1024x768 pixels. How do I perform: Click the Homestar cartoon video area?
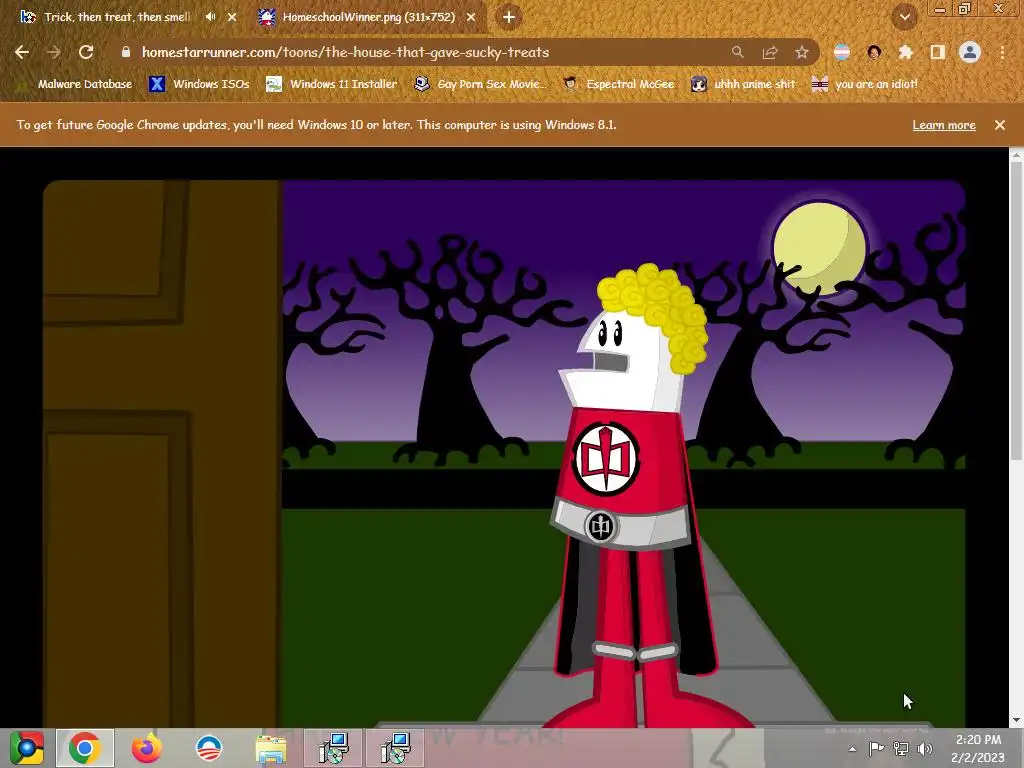coord(504,453)
